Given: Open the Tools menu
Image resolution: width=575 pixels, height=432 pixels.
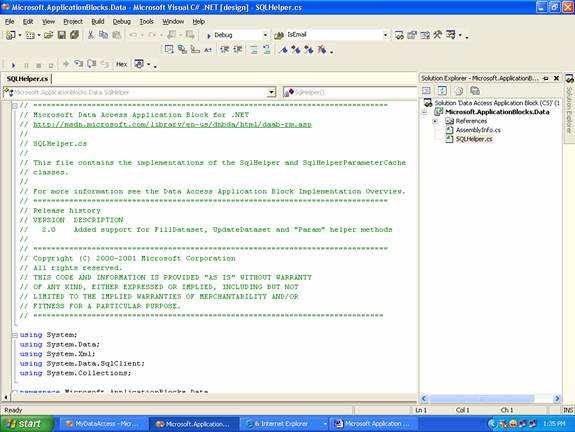Looking at the screenshot, I should click(146, 22).
